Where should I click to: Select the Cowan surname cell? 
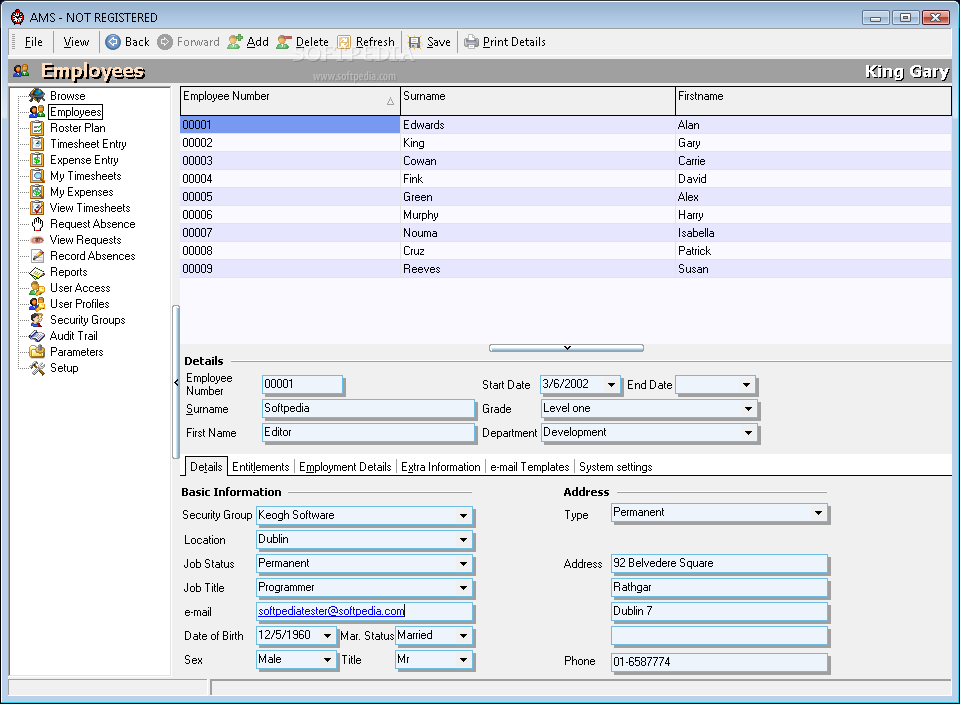tap(538, 161)
